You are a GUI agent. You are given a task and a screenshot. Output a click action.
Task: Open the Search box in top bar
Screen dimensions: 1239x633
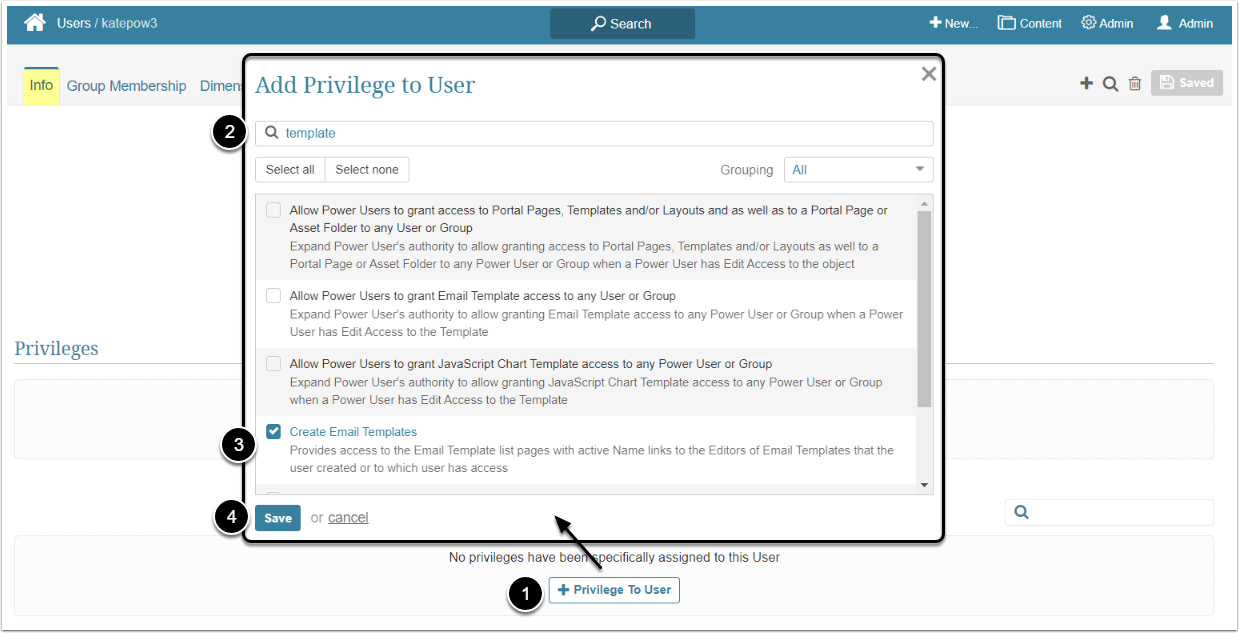point(622,24)
